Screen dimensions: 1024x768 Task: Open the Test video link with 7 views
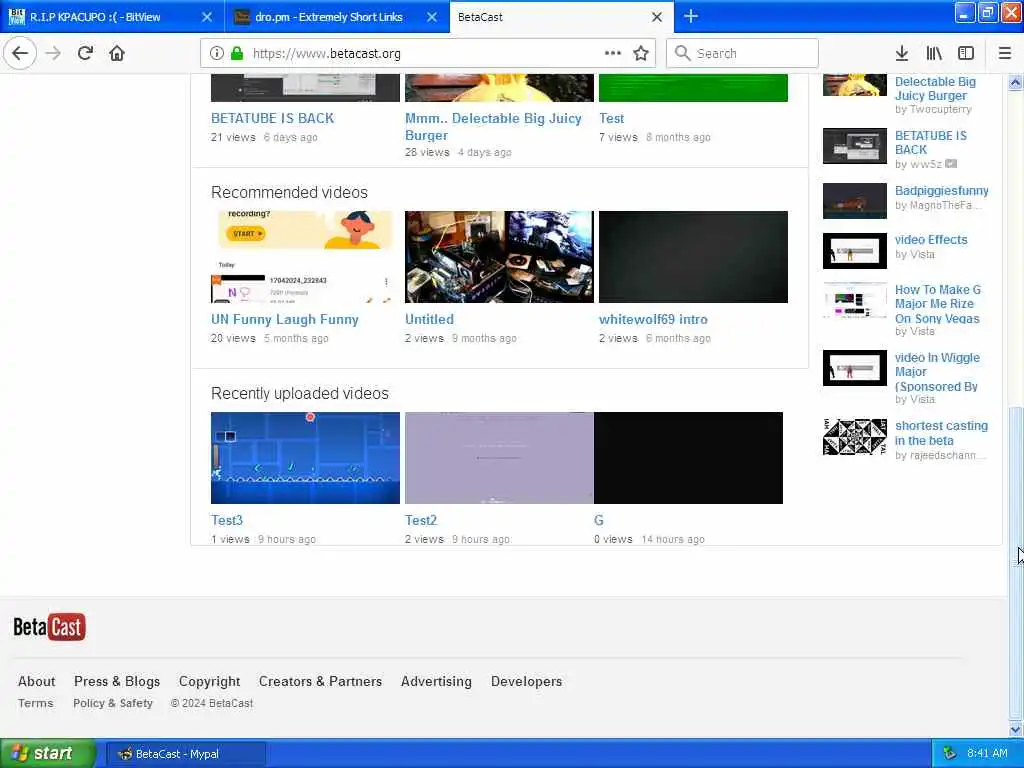point(611,118)
